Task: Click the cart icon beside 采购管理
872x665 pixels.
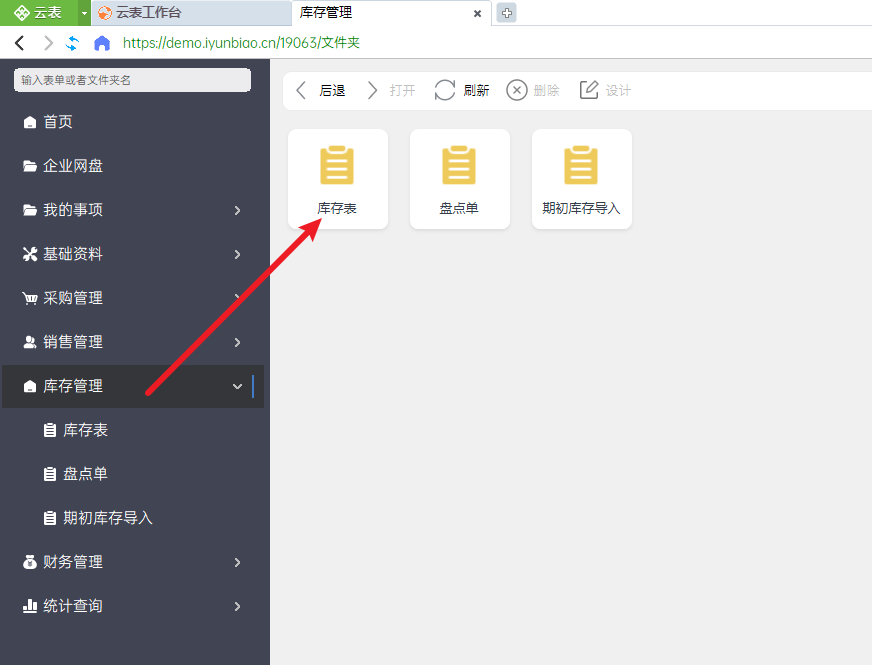Action: click(30, 299)
